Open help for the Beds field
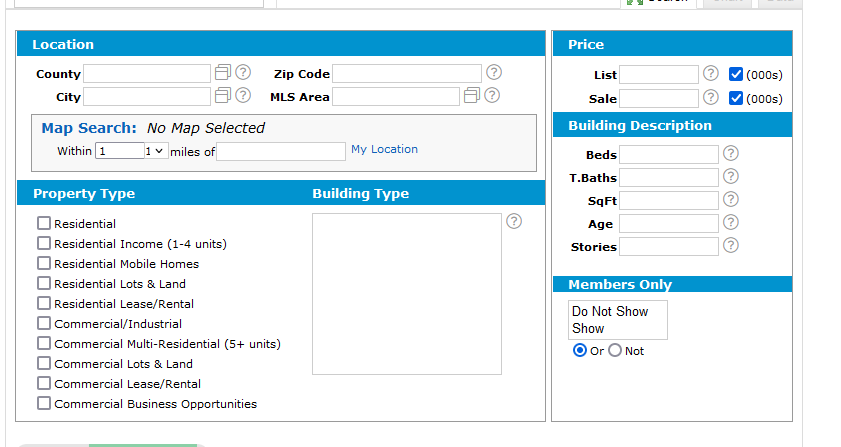The image size is (841, 447). click(731, 153)
